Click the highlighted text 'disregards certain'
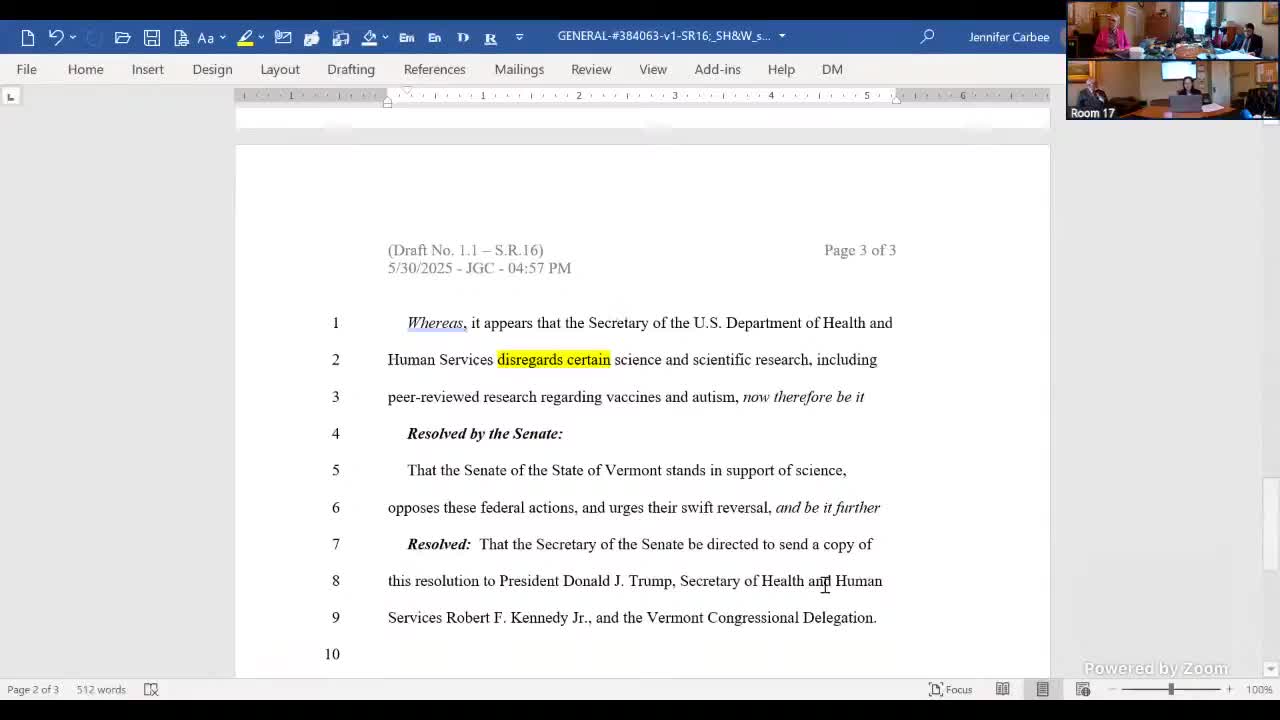Image resolution: width=1280 pixels, height=720 pixels. click(x=554, y=360)
